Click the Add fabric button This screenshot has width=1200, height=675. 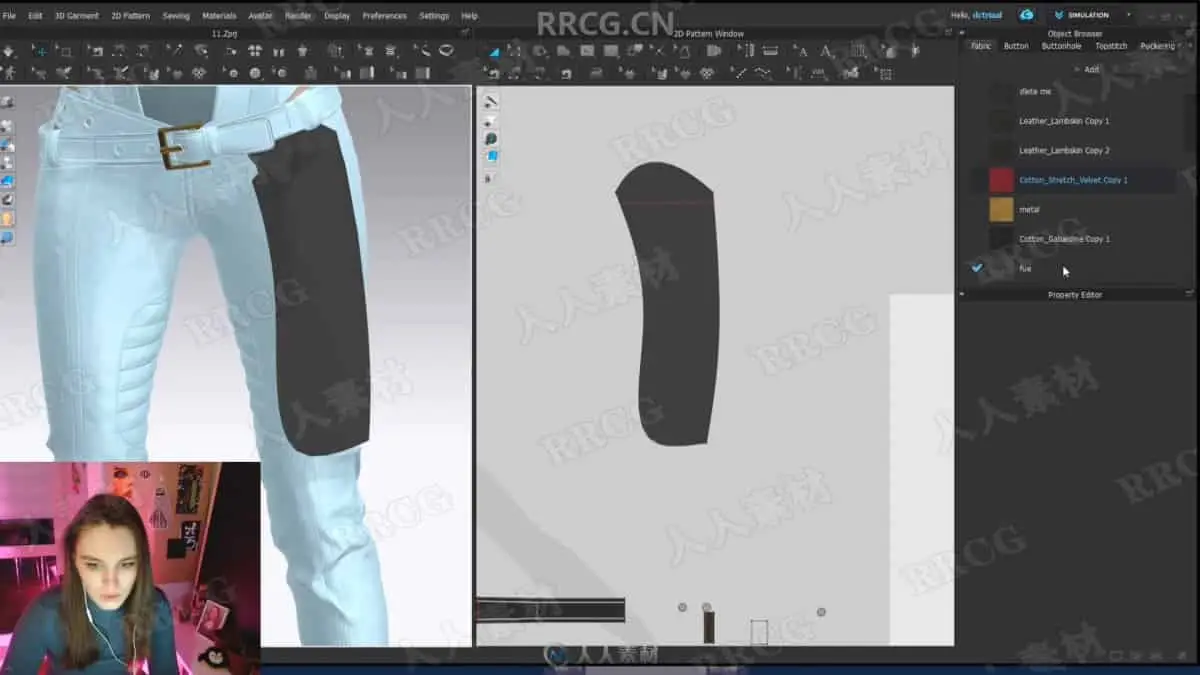[x=1088, y=70]
